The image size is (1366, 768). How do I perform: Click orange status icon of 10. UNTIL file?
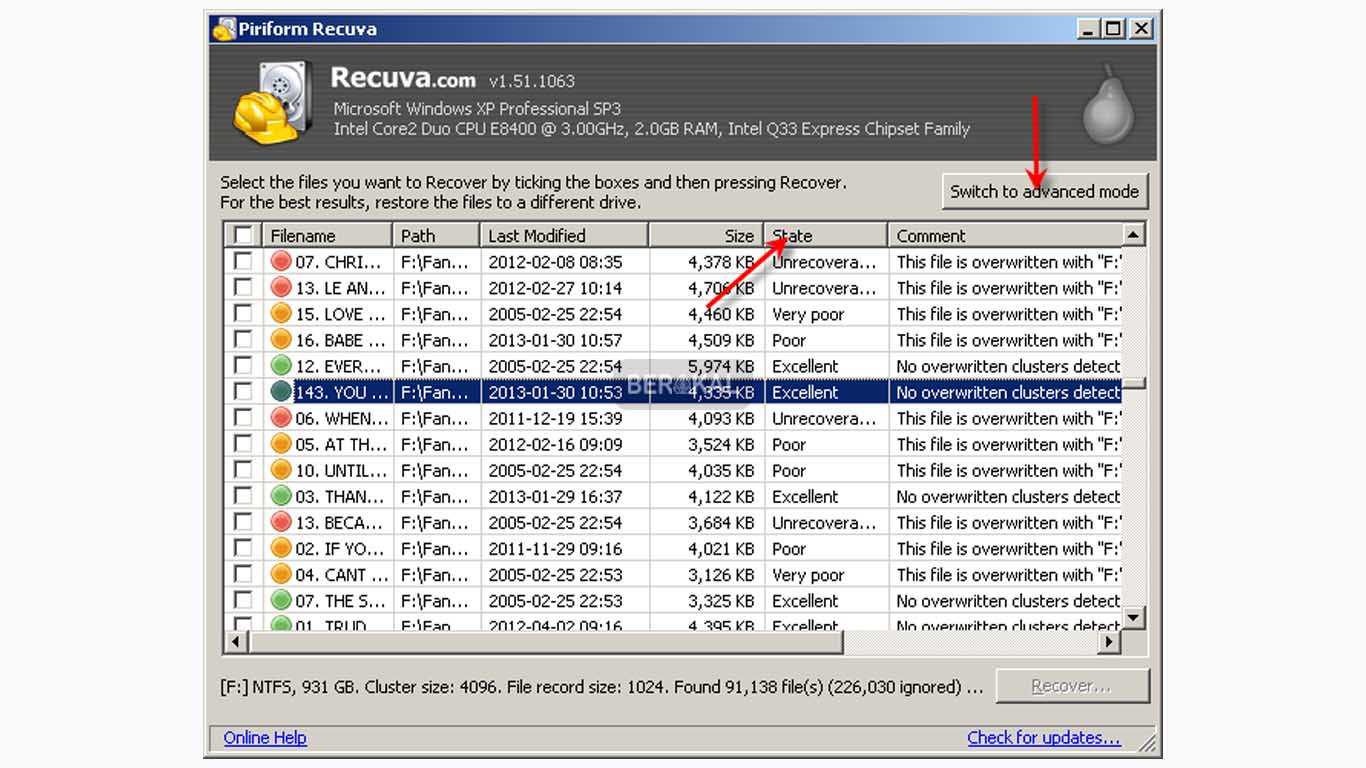281,470
